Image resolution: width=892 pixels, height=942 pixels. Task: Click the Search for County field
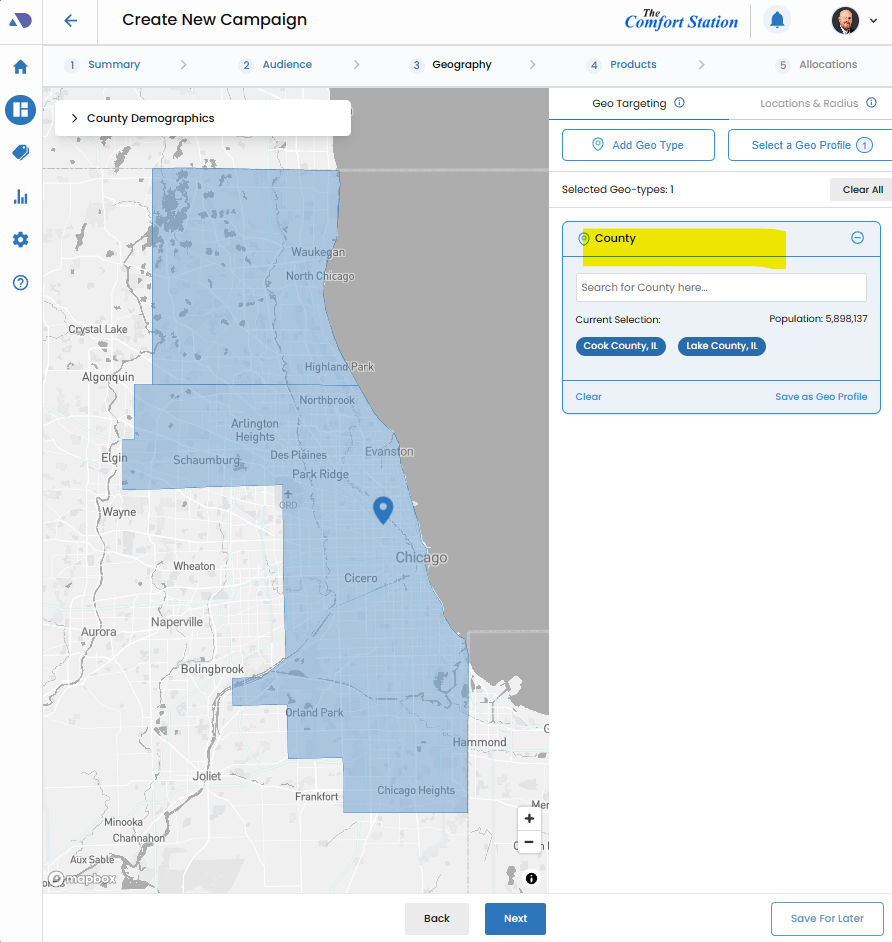(x=720, y=288)
